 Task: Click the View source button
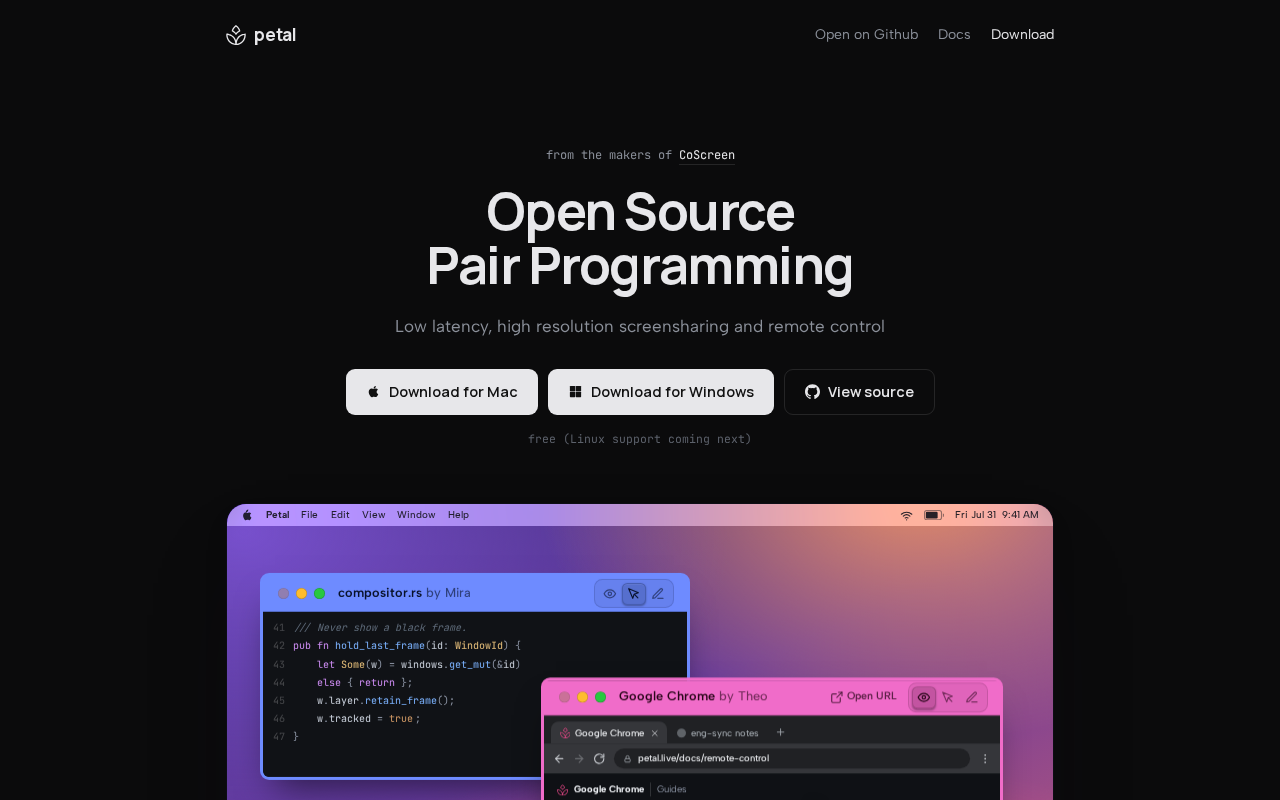click(x=859, y=392)
